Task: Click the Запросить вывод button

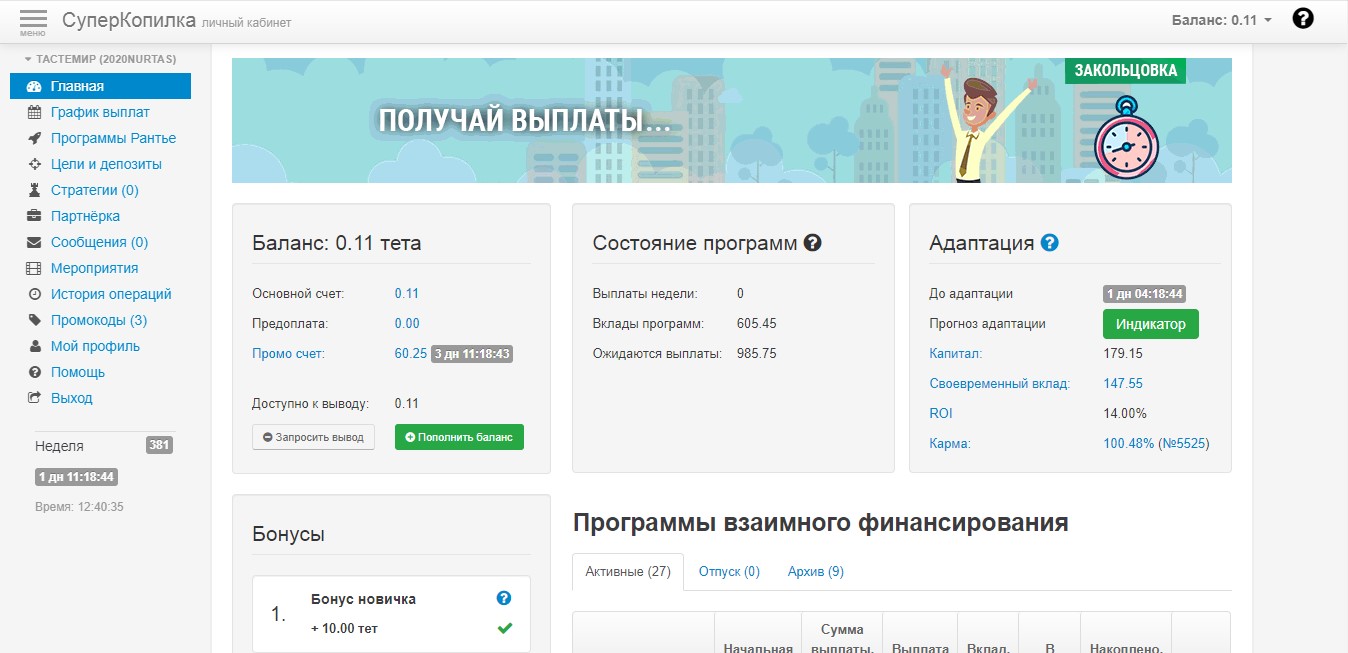Action: point(313,437)
